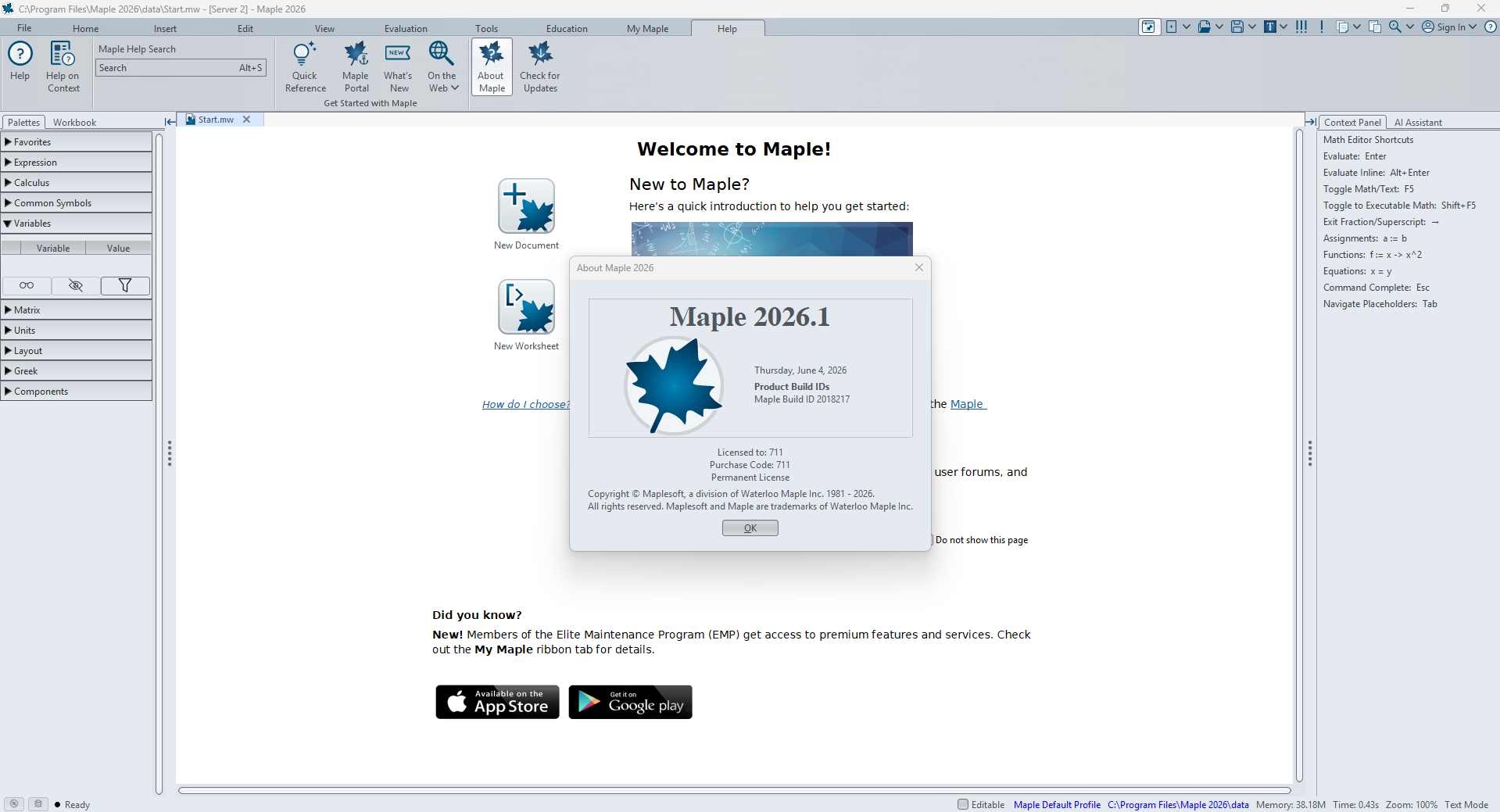Open the Help icon in the ribbon
Viewport: 1500px width, 812px height.
coord(20,61)
